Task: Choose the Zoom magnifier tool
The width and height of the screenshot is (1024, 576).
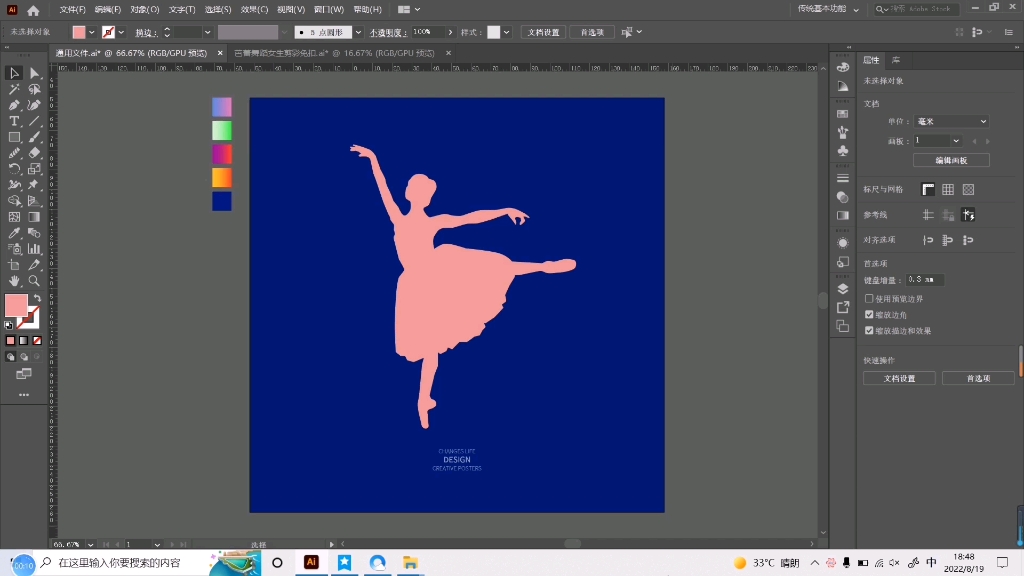Action: pos(34,281)
